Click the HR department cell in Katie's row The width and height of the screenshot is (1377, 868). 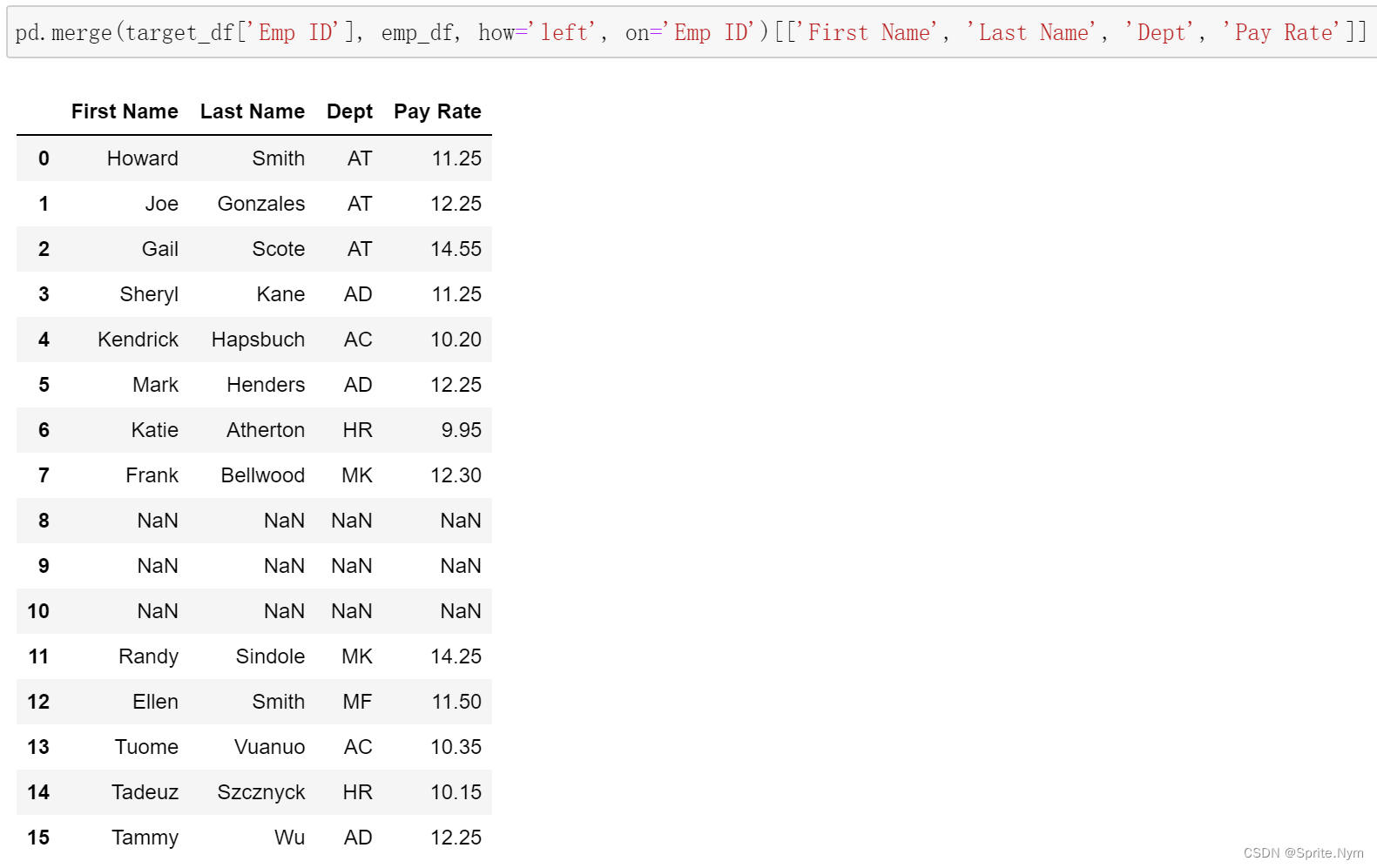[357, 430]
